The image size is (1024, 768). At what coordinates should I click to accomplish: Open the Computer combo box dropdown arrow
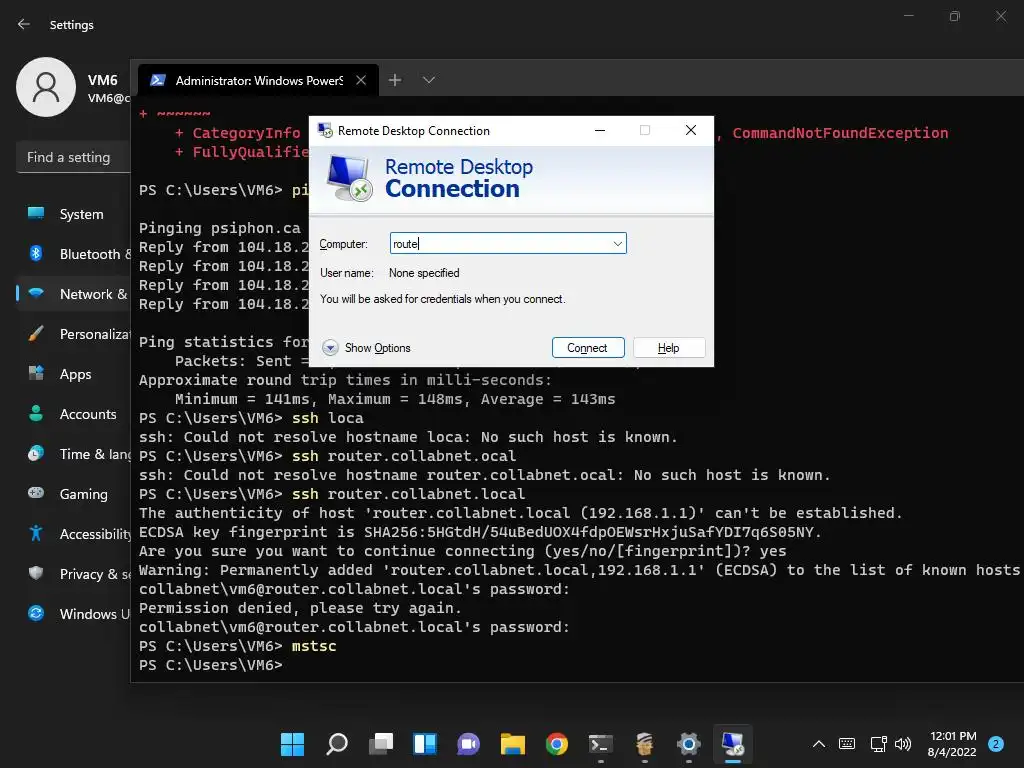[x=617, y=244]
